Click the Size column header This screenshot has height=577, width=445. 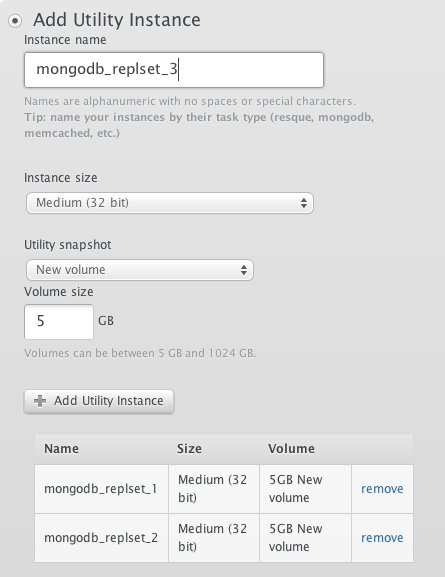tap(189, 449)
